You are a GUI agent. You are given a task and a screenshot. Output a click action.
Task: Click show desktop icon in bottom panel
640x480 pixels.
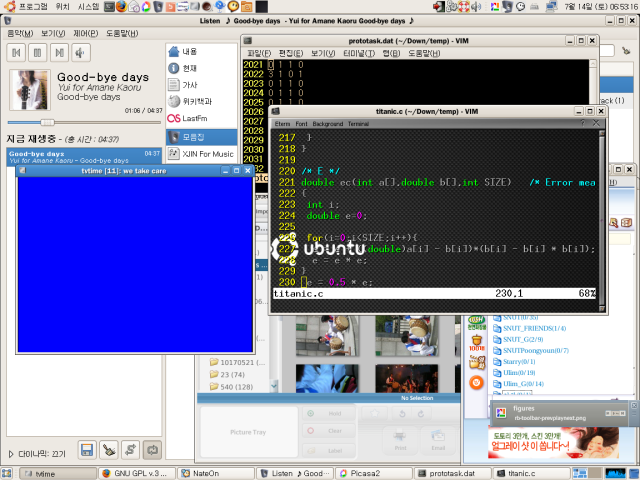click(x=7, y=473)
